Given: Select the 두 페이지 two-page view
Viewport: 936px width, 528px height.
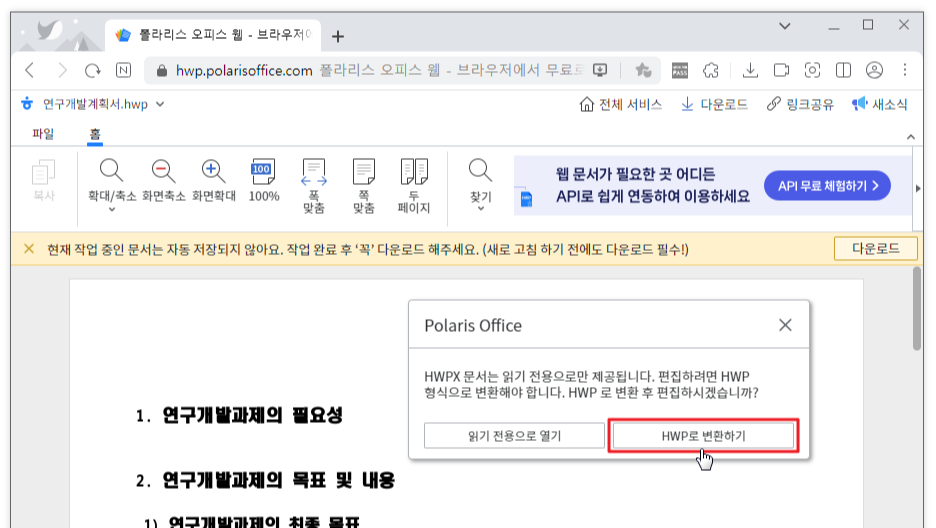Looking at the screenshot, I should 414,186.
